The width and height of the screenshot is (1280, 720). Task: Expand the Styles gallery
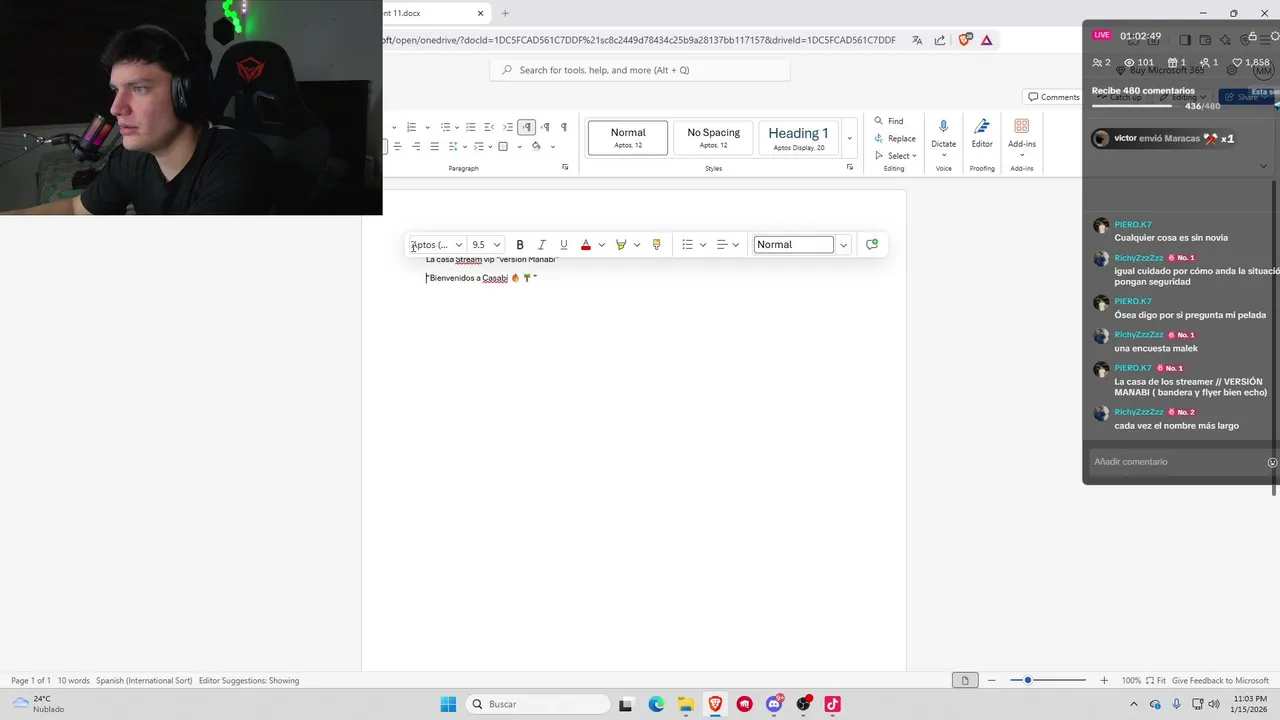850,138
